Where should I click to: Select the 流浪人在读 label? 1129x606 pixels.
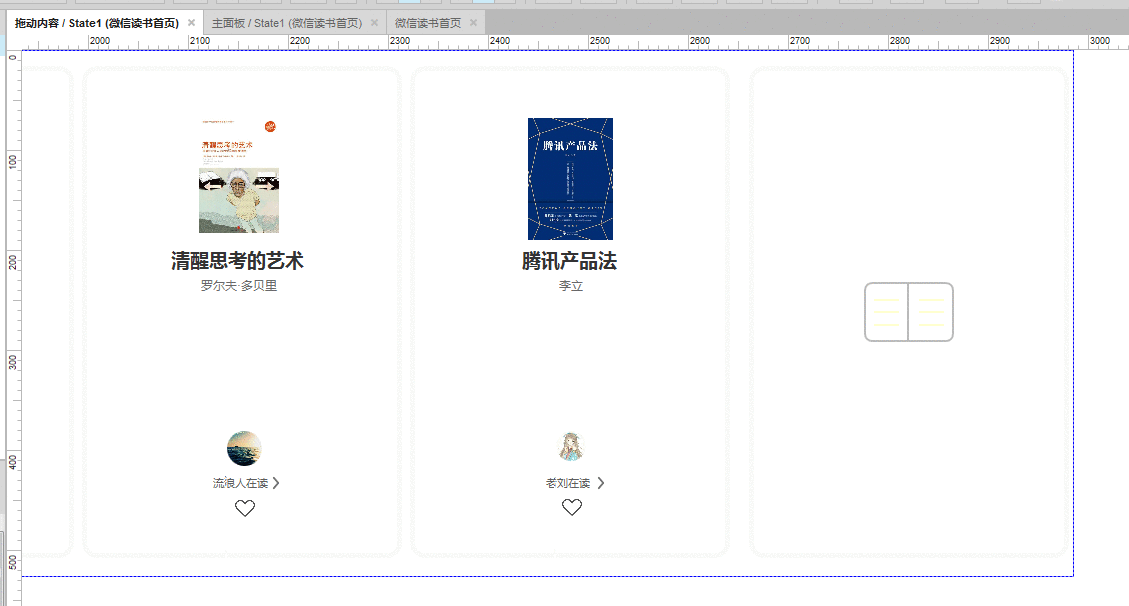[x=240, y=483]
